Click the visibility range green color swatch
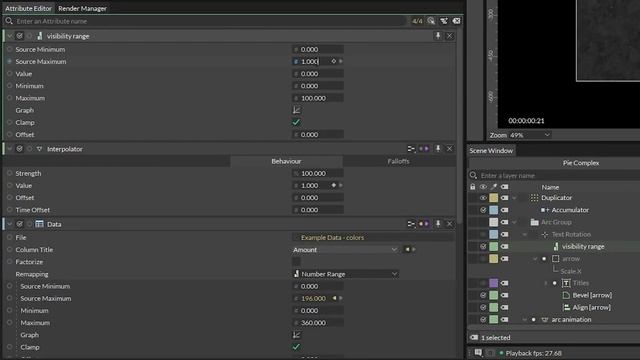The image size is (640, 360). point(494,247)
